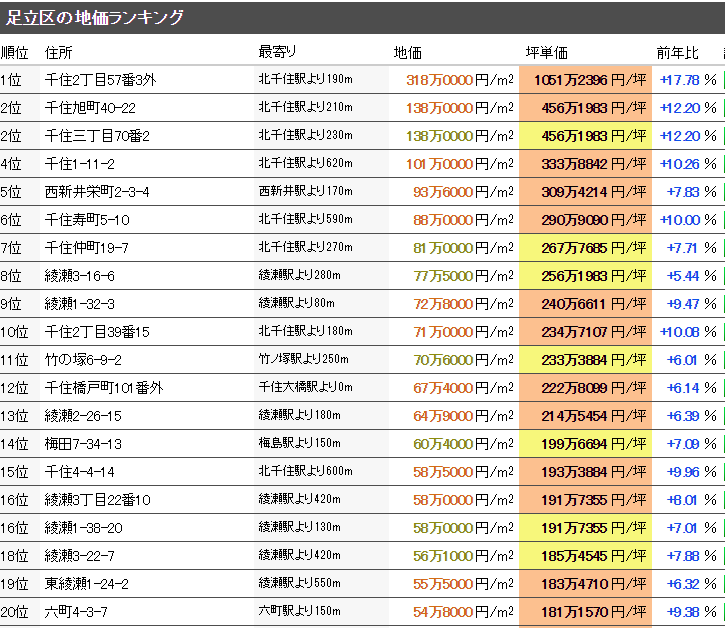The image size is (725, 628).
Task: Click the 最寄り column header
Action: [277, 52]
